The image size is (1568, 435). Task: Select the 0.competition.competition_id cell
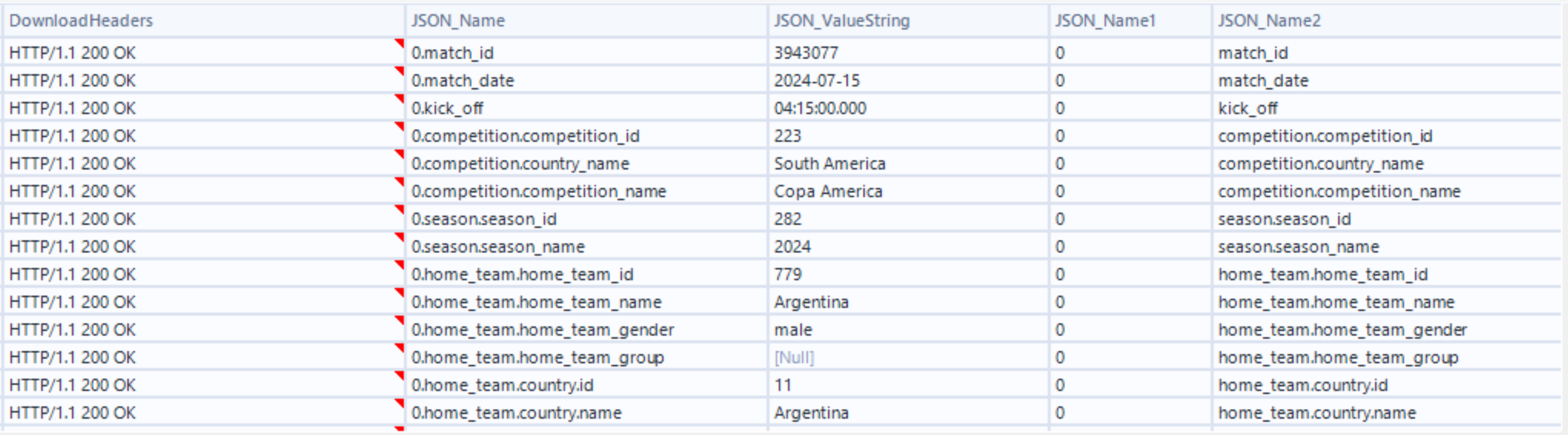[x=526, y=136]
